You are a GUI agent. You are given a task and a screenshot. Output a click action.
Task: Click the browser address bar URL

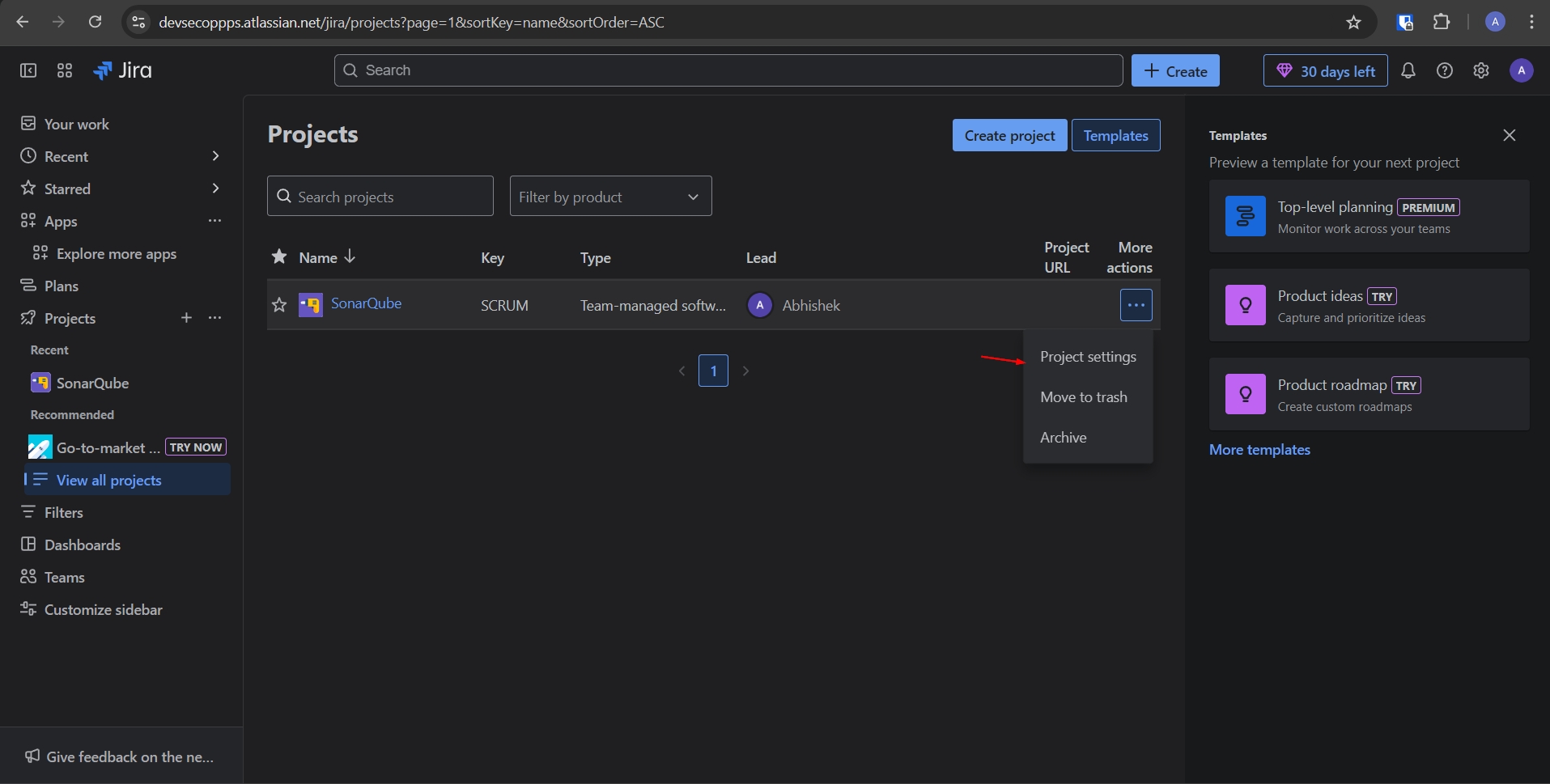(x=411, y=22)
